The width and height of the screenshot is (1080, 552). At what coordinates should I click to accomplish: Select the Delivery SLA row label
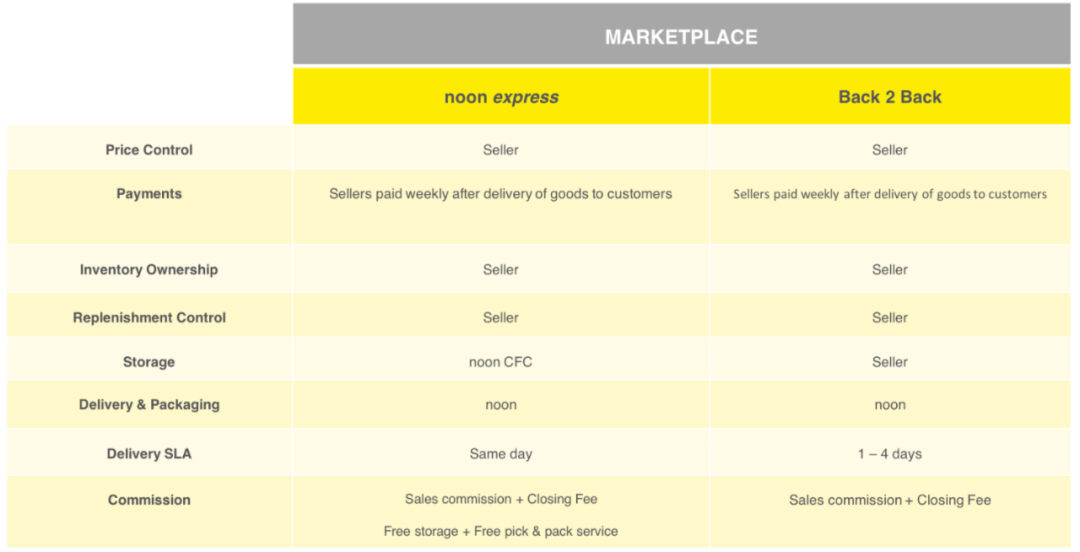click(149, 454)
